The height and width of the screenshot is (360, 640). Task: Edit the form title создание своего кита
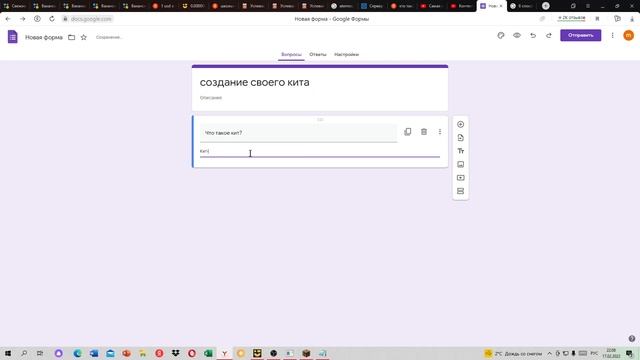254,82
